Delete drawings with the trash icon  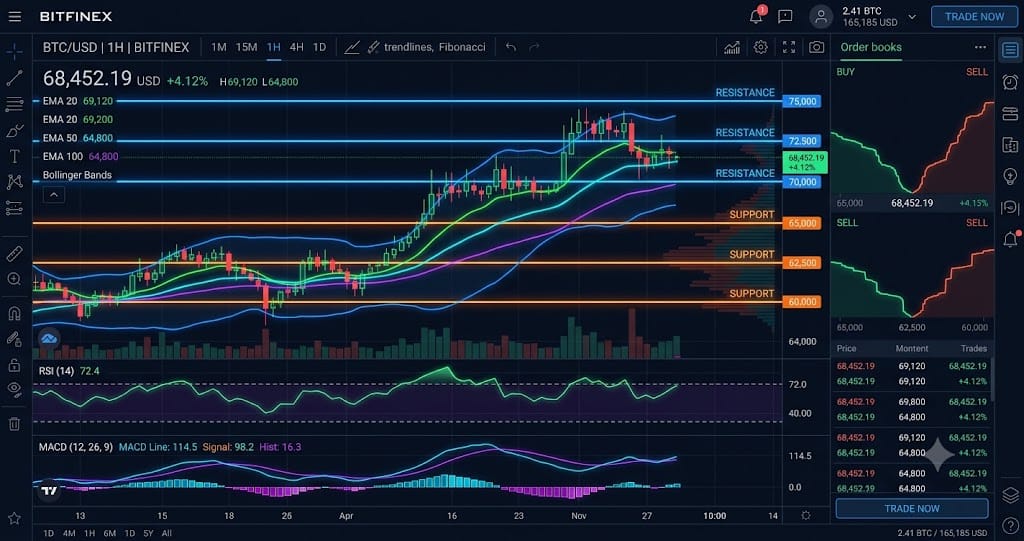(14, 424)
